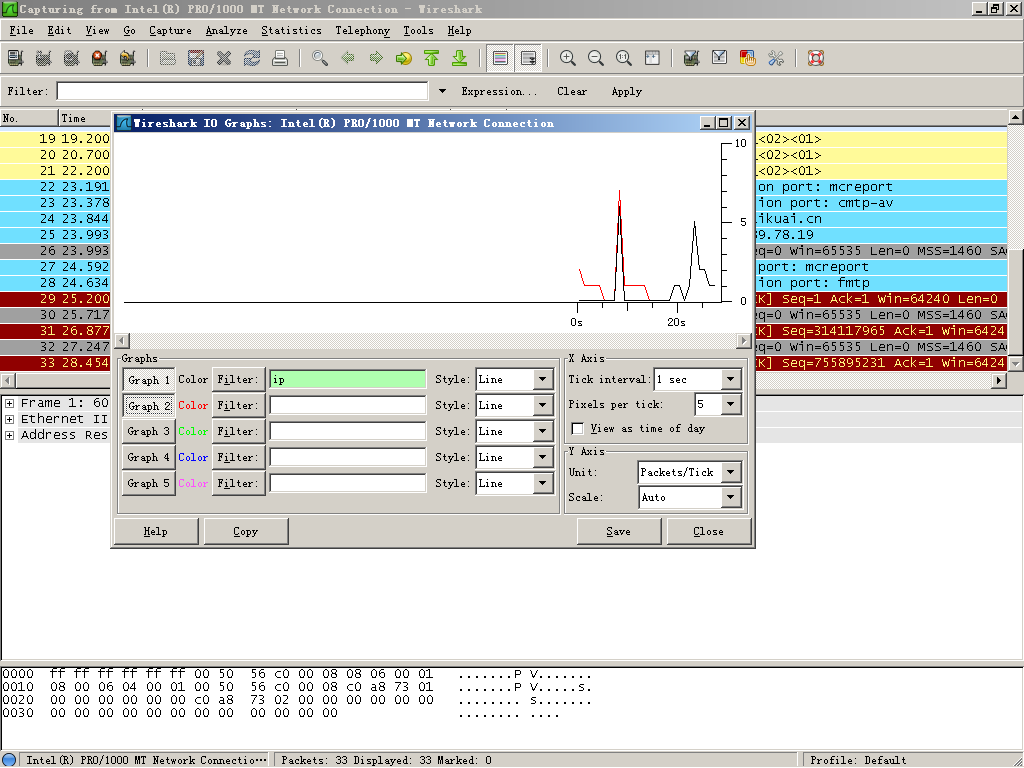Open the Statistics menu

click(291, 31)
